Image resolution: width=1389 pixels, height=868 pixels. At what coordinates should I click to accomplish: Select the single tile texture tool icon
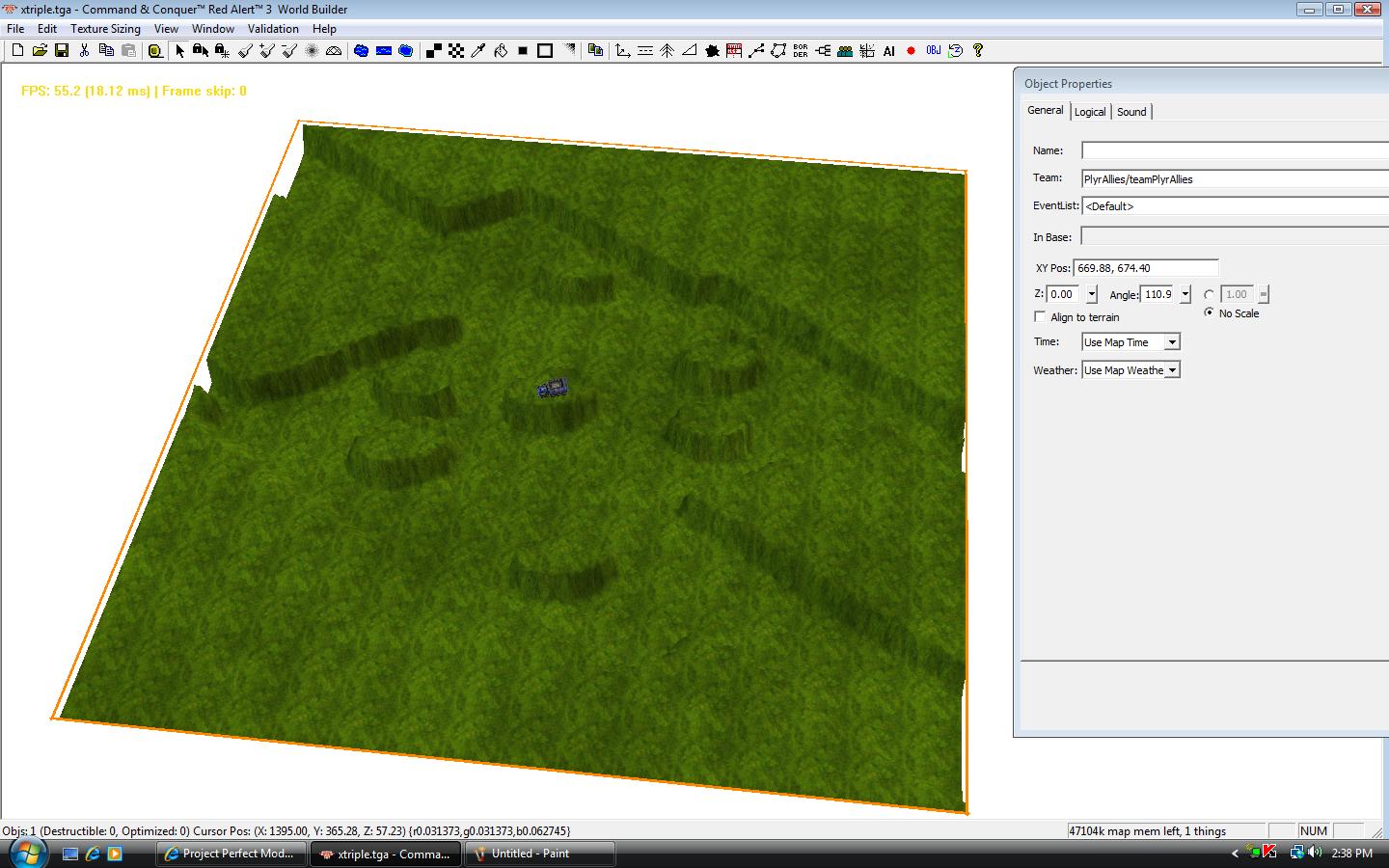coord(434,50)
